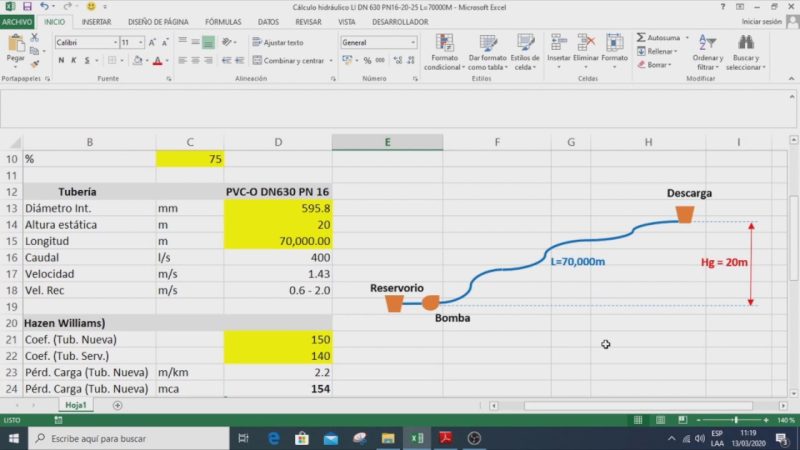Save workbook using the floppy disk icon
Image resolution: width=800 pixels, height=450 pixels.
pos(27,6)
